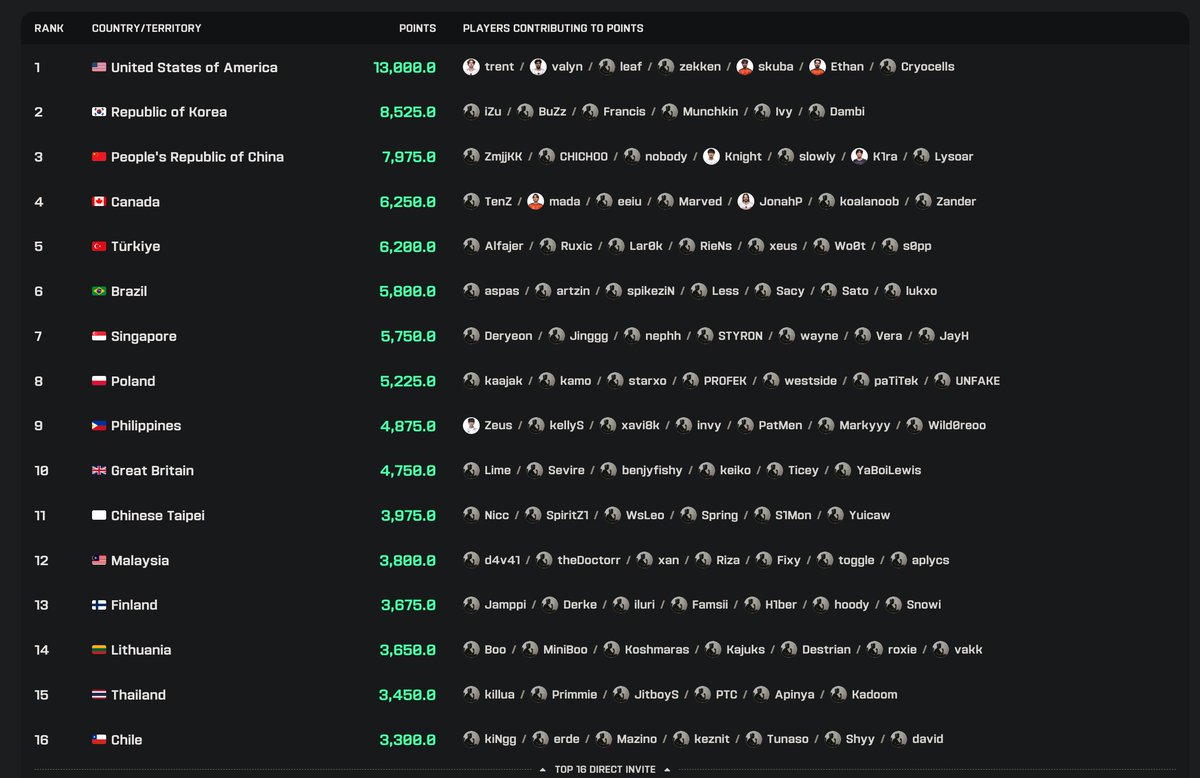Viewport: 1200px width, 778px height.
Task: Click player name Cryocells
Action: (928, 67)
